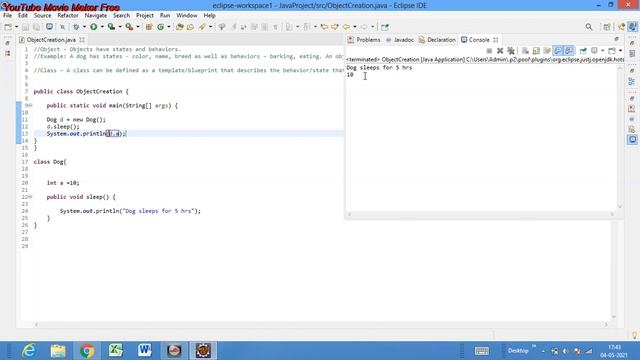Click the Back navigation arrow icon
Viewport: 640px width, 360px height.
tap(346, 27)
